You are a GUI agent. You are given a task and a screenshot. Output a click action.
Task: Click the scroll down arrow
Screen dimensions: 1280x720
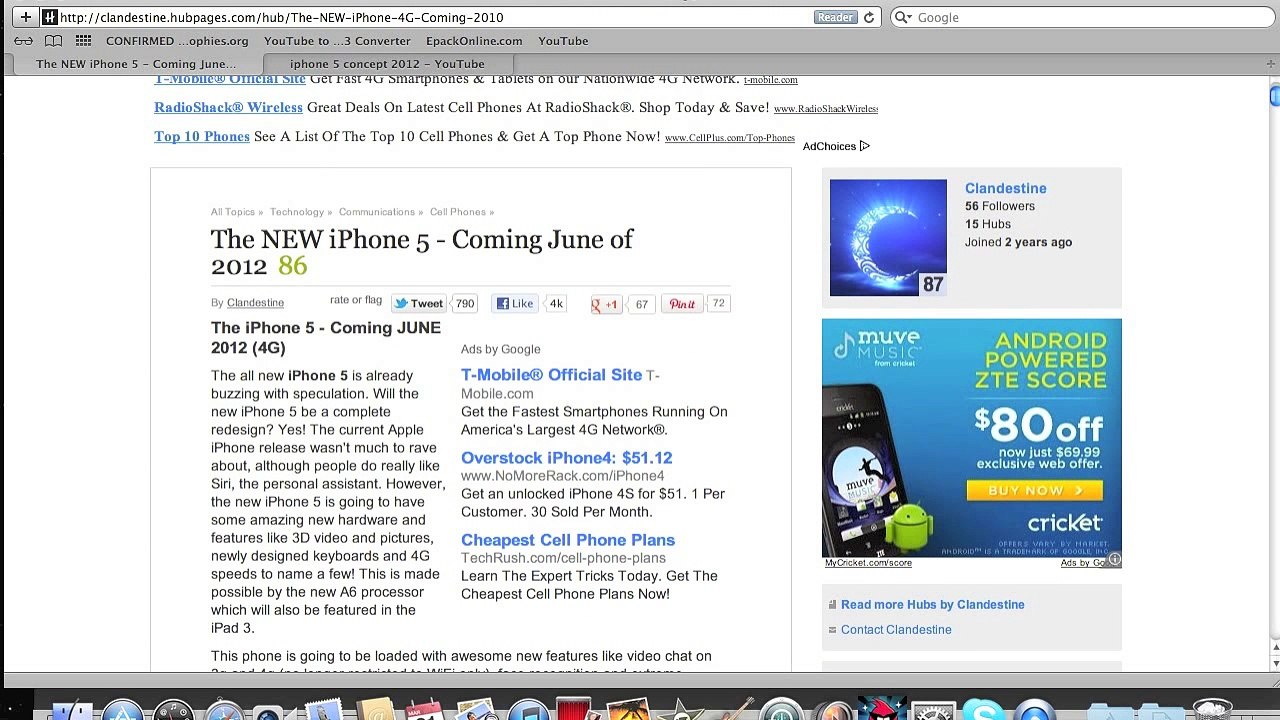1274,662
